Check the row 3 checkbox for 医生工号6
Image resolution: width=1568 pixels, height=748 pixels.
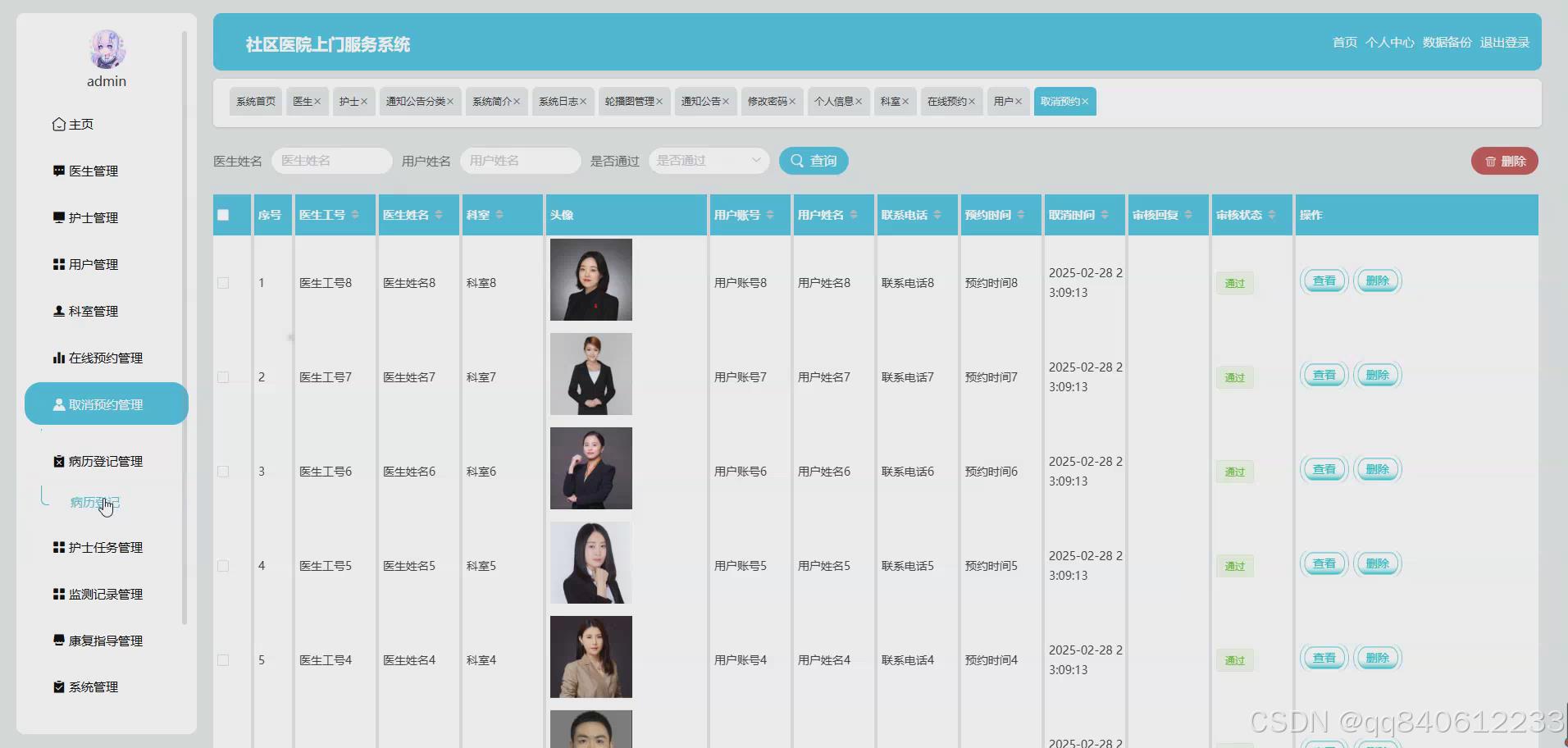point(223,472)
